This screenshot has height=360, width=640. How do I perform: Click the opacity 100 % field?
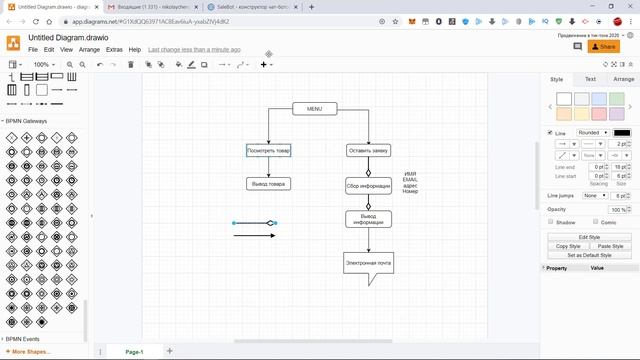click(x=617, y=209)
